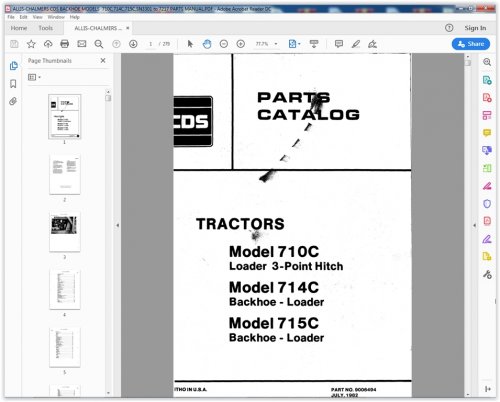
Task: Collapse the right tools pane arrow
Action: click(x=475, y=225)
